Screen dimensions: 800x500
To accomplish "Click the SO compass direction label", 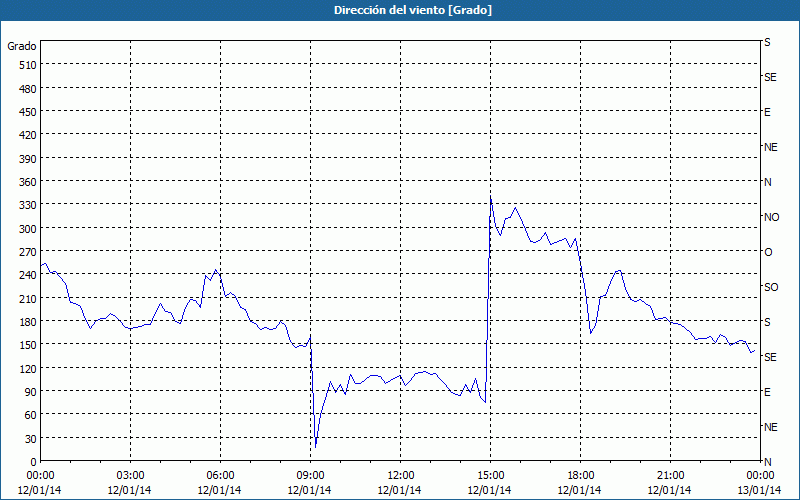I will [x=771, y=287].
